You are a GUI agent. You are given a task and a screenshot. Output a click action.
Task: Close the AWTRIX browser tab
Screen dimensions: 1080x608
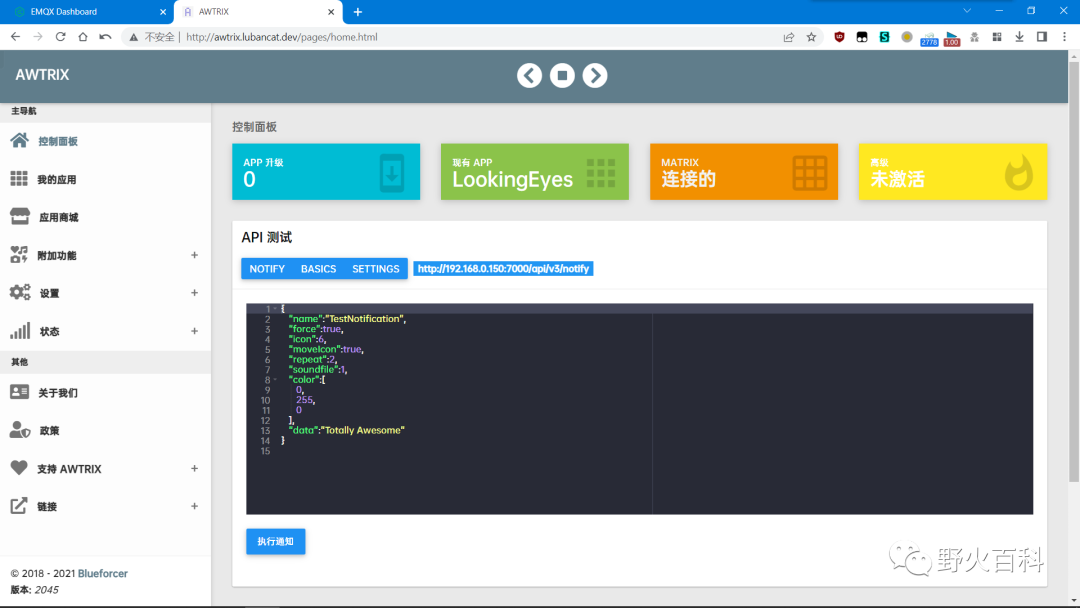(331, 12)
